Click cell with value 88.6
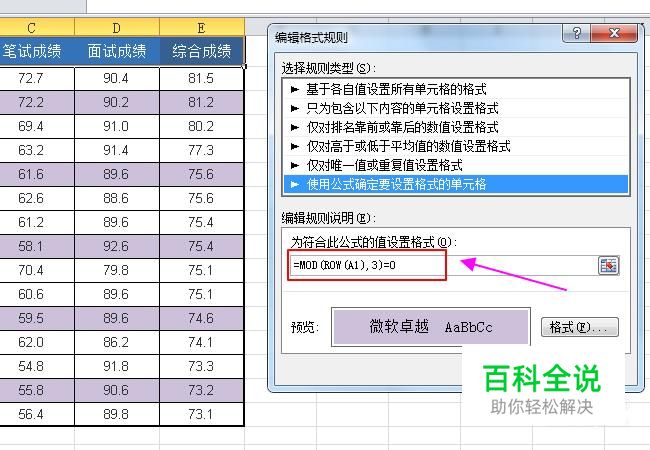This screenshot has width=650, height=450. 117,198
